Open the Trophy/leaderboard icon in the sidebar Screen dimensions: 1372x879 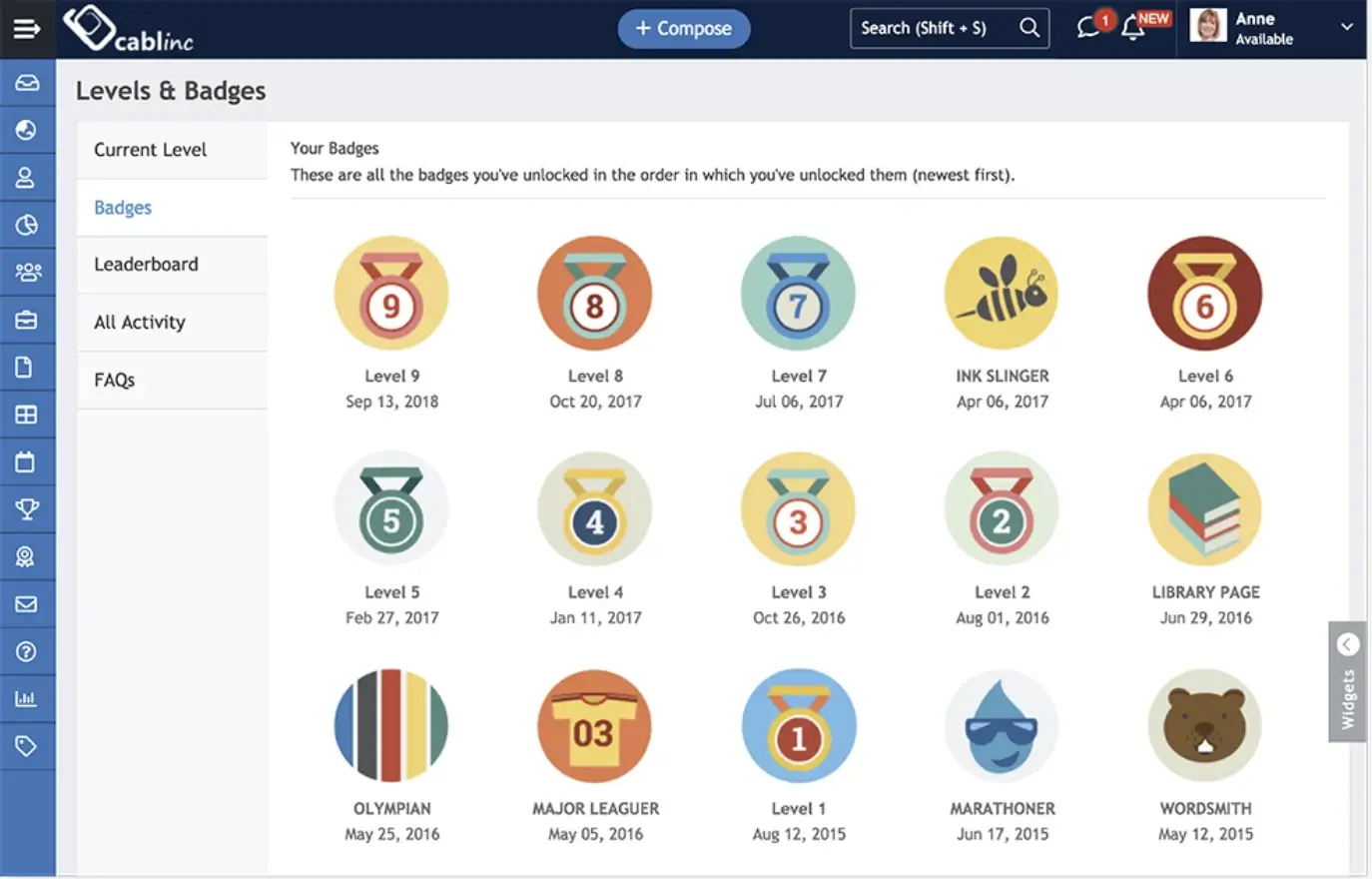(x=27, y=508)
